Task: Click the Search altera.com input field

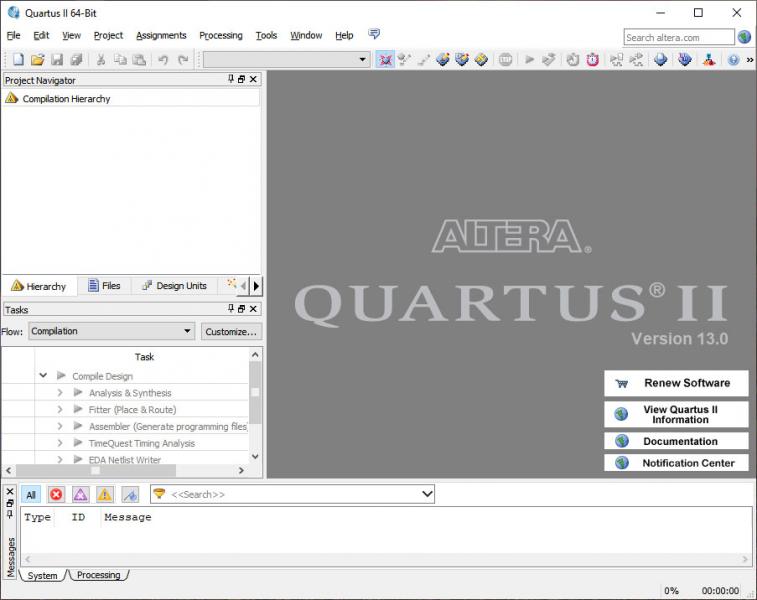Action: (678, 37)
